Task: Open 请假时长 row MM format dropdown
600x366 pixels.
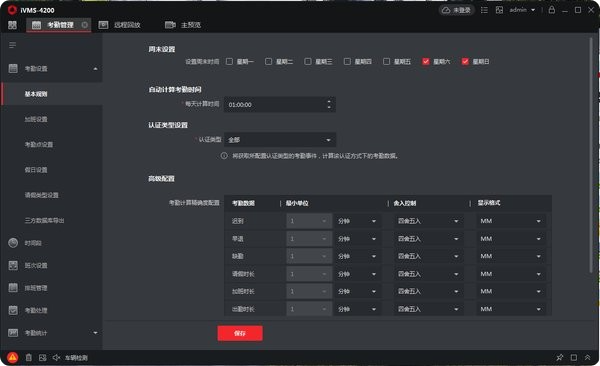Action: coord(511,274)
